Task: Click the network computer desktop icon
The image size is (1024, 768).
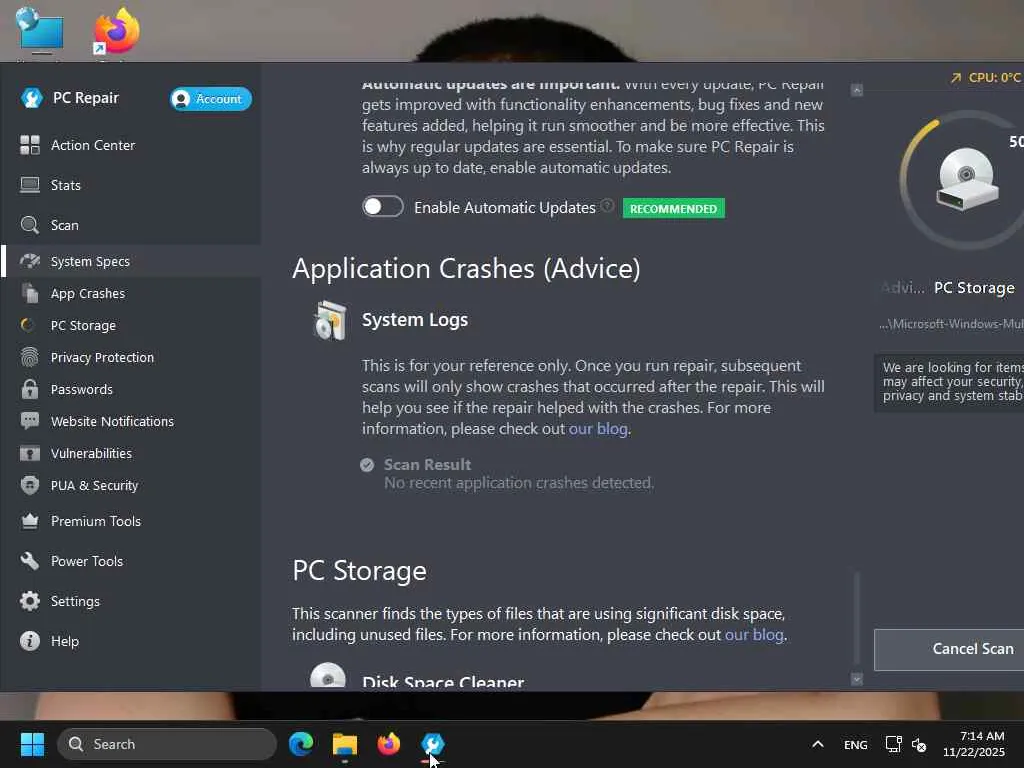Action: pyautogui.click(x=40, y=29)
